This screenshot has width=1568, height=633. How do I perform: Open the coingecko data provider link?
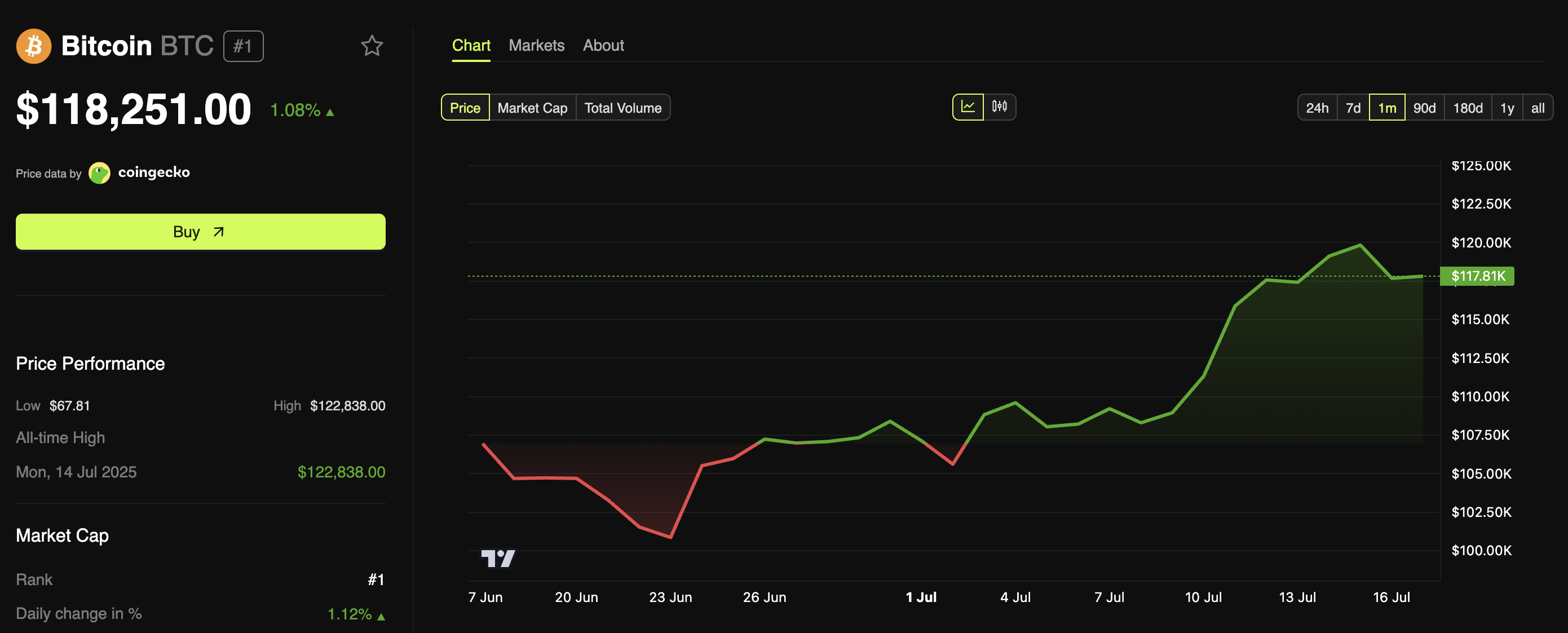pyautogui.click(x=153, y=173)
